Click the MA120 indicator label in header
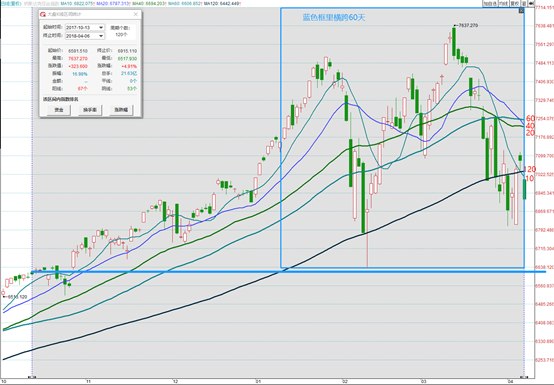 [x=223, y=3]
